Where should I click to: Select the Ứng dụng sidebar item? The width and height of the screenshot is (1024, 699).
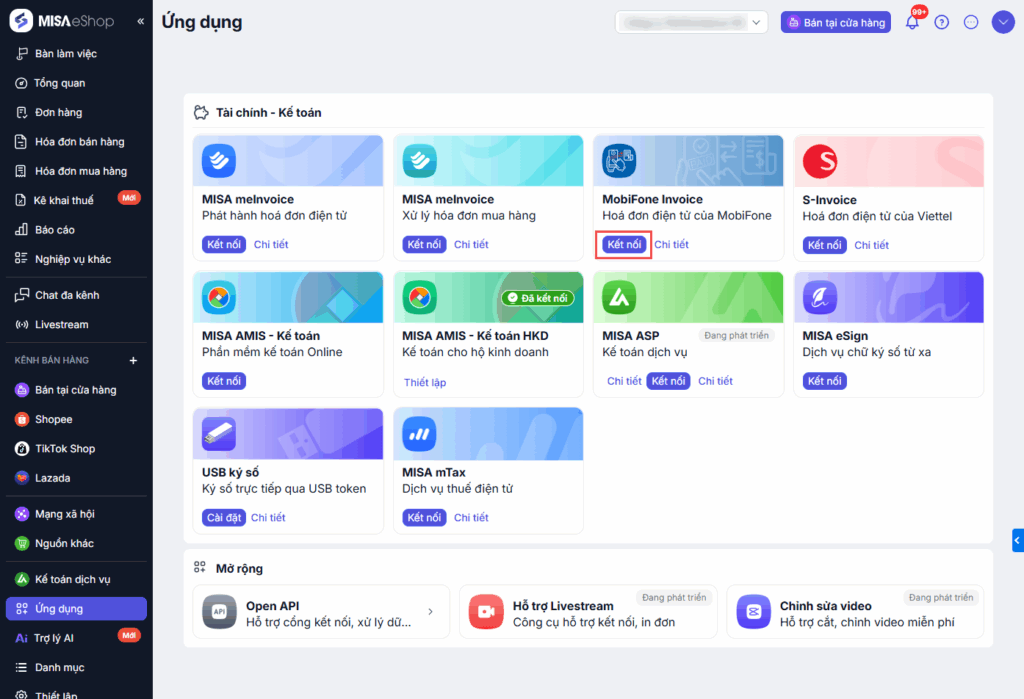point(76,609)
